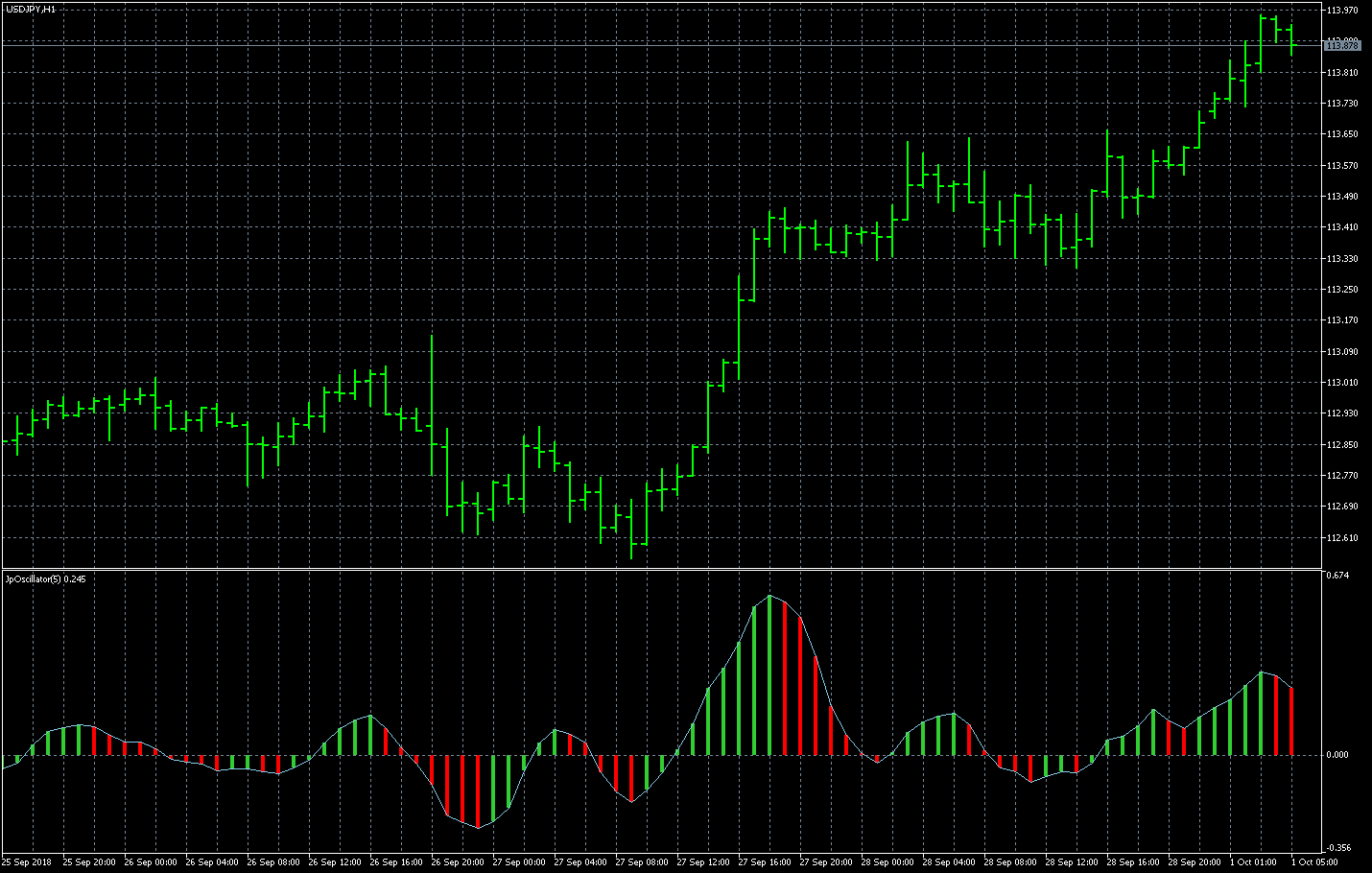Click the 113.490 price axis value

tap(1342, 197)
